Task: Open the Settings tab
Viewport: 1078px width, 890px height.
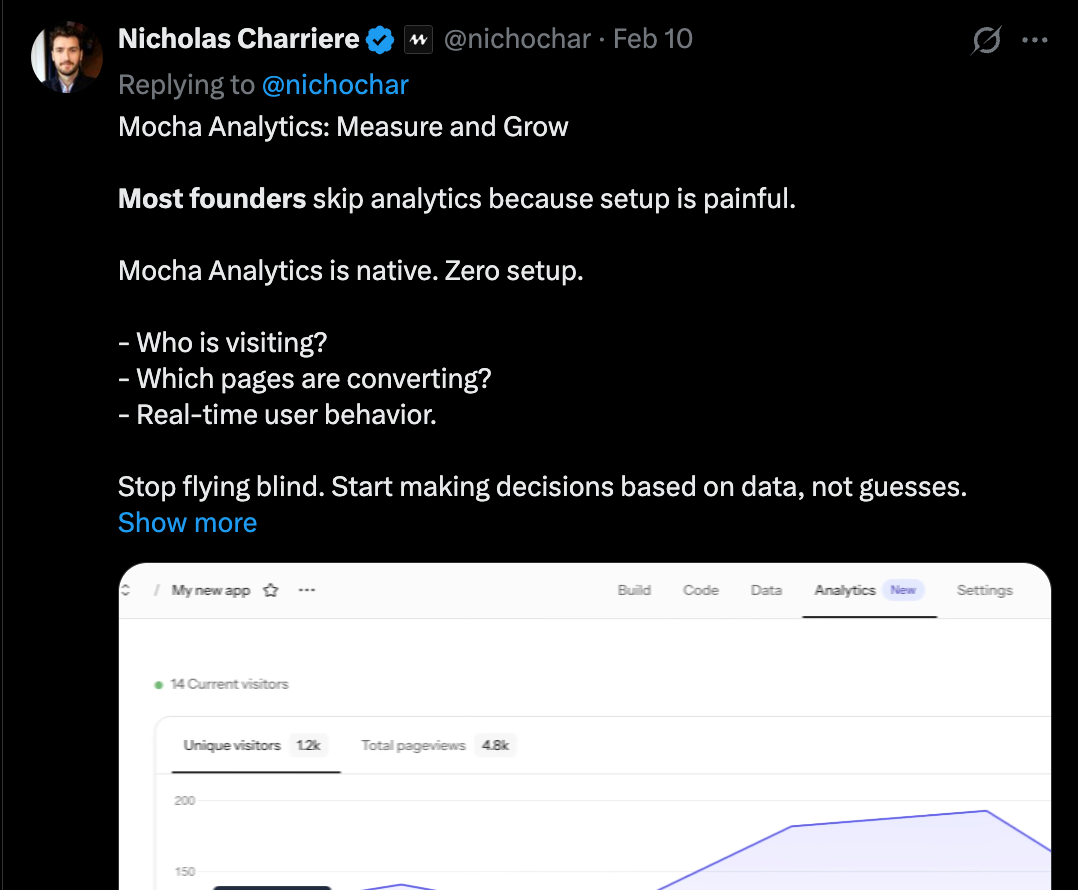Action: [984, 590]
